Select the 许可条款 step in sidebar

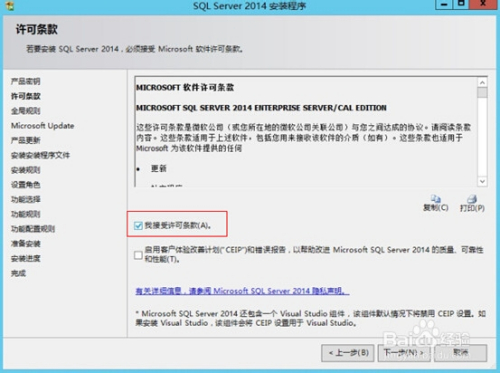click(26, 96)
